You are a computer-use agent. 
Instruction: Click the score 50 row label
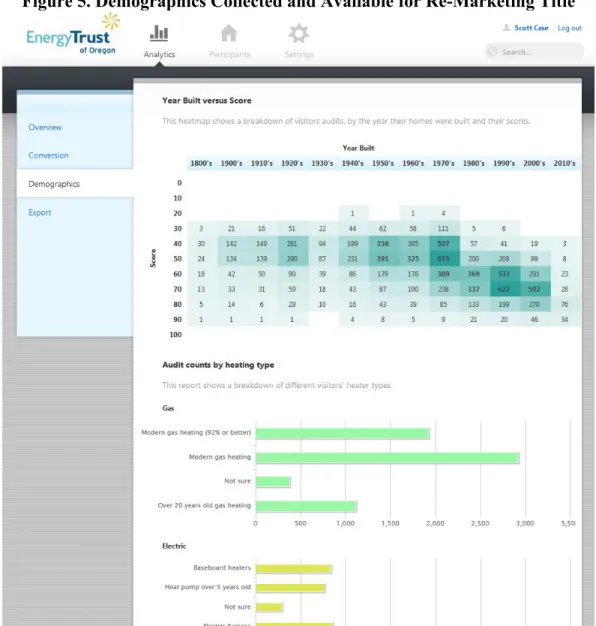(x=178, y=259)
